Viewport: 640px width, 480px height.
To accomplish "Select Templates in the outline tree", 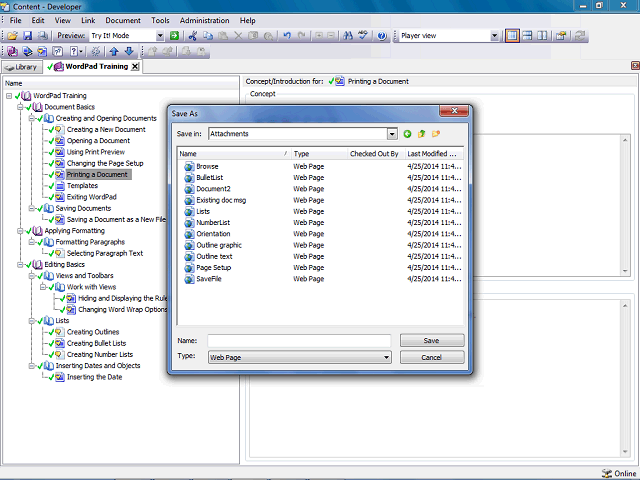I will point(82,186).
